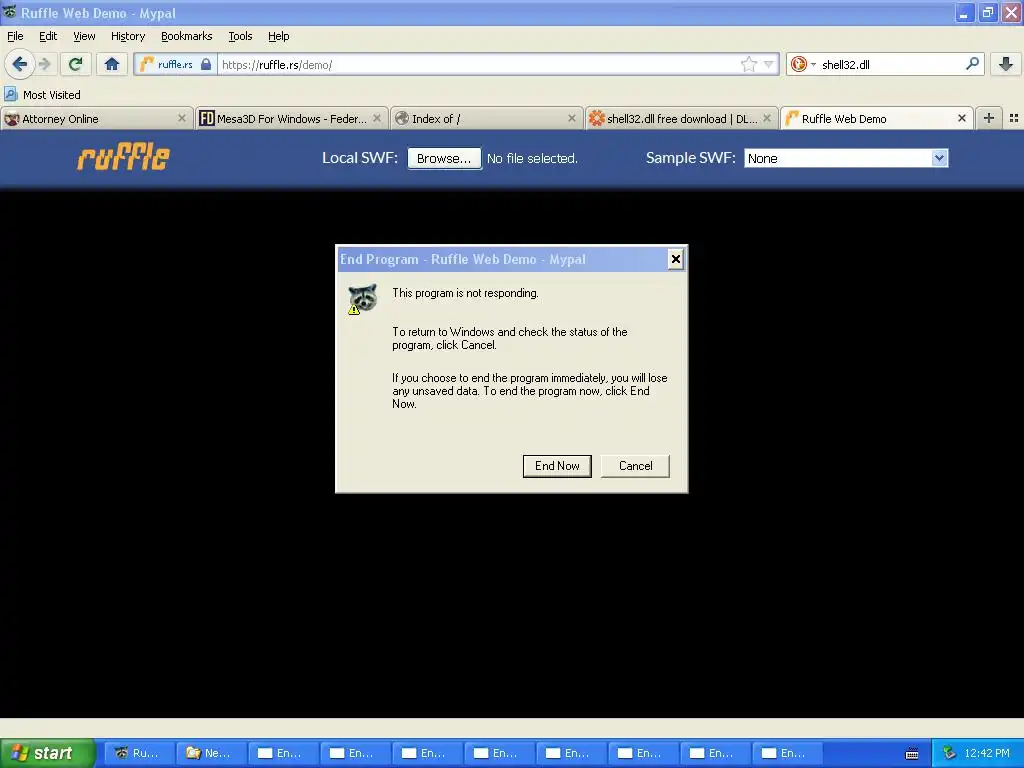Show the list all tabs button

[1014, 118]
